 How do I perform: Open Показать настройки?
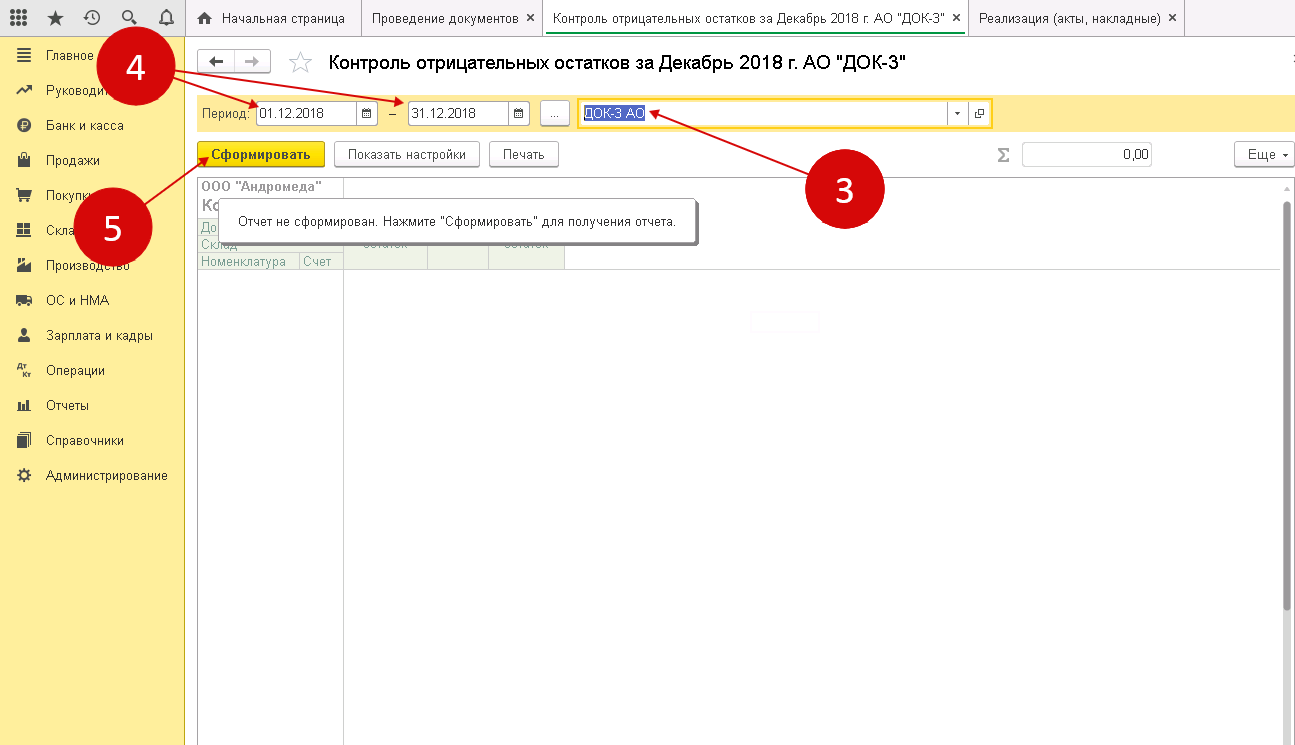(x=407, y=154)
